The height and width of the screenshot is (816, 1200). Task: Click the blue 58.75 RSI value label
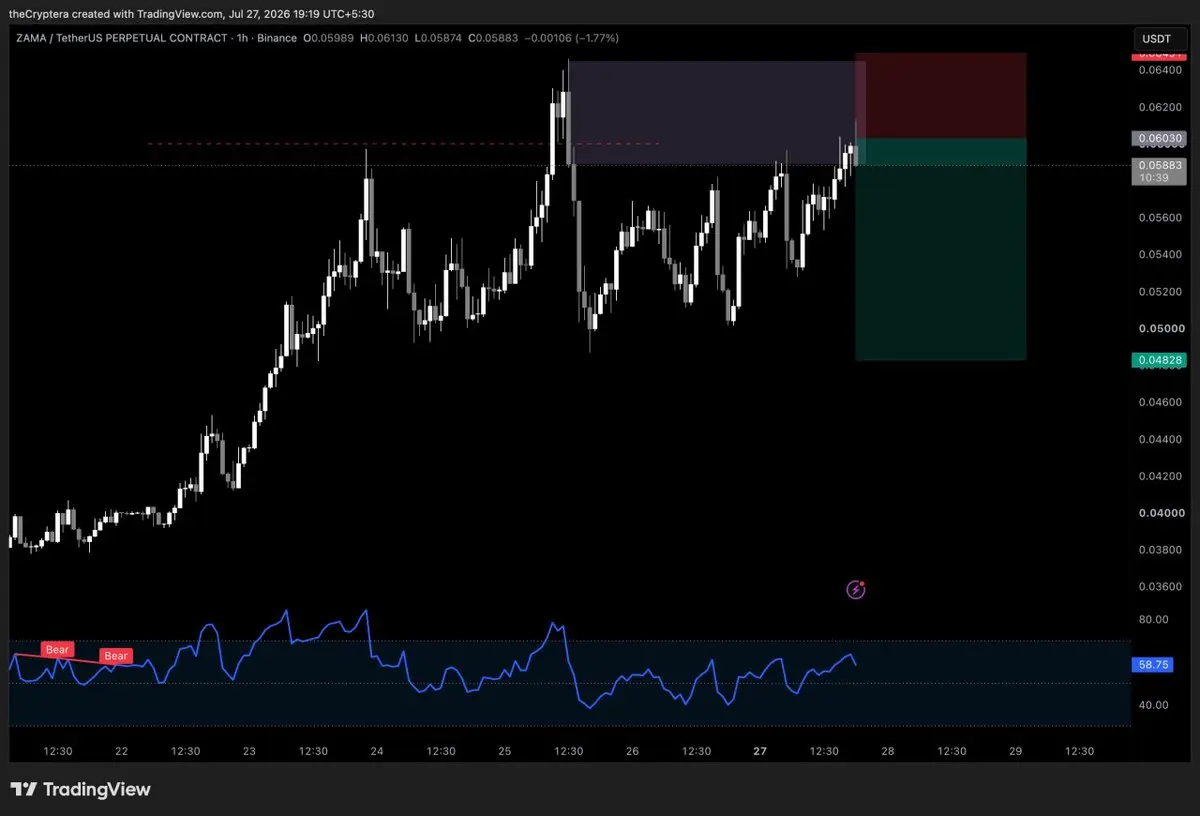coord(1155,664)
